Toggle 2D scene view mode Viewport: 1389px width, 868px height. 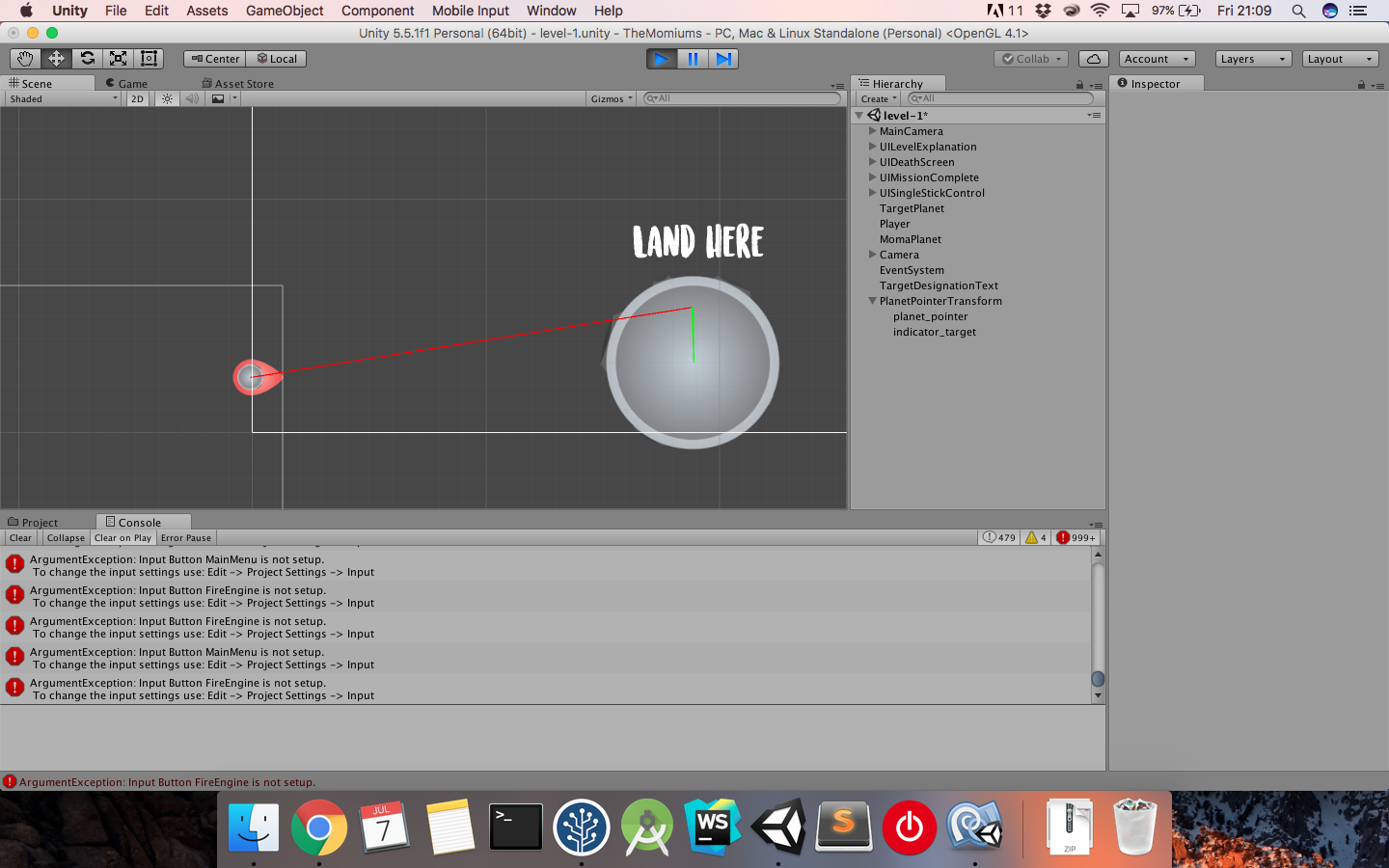coord(137,98)
